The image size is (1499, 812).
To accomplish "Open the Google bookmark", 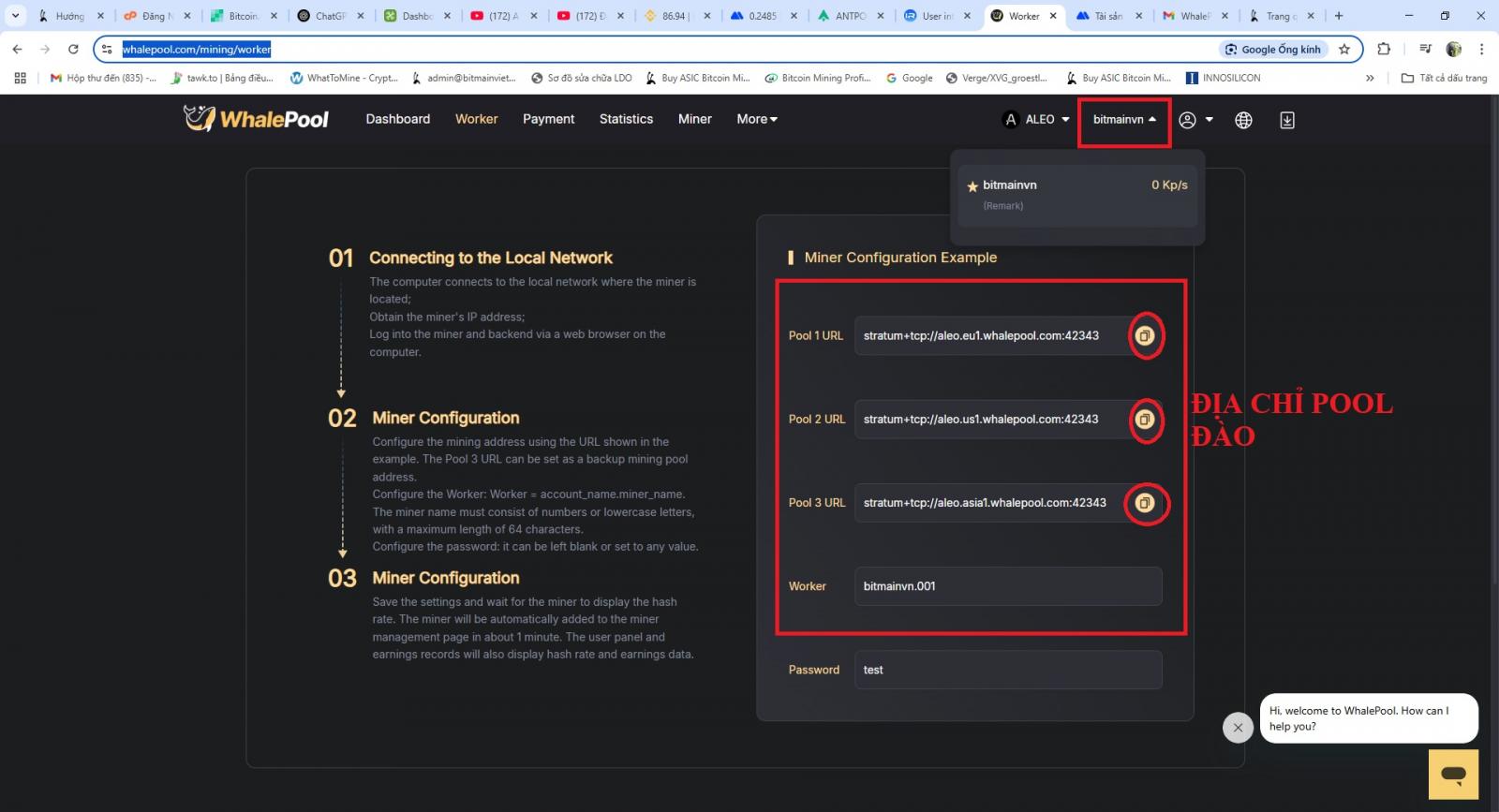I will pyautogui.click(x=909, y=78).
